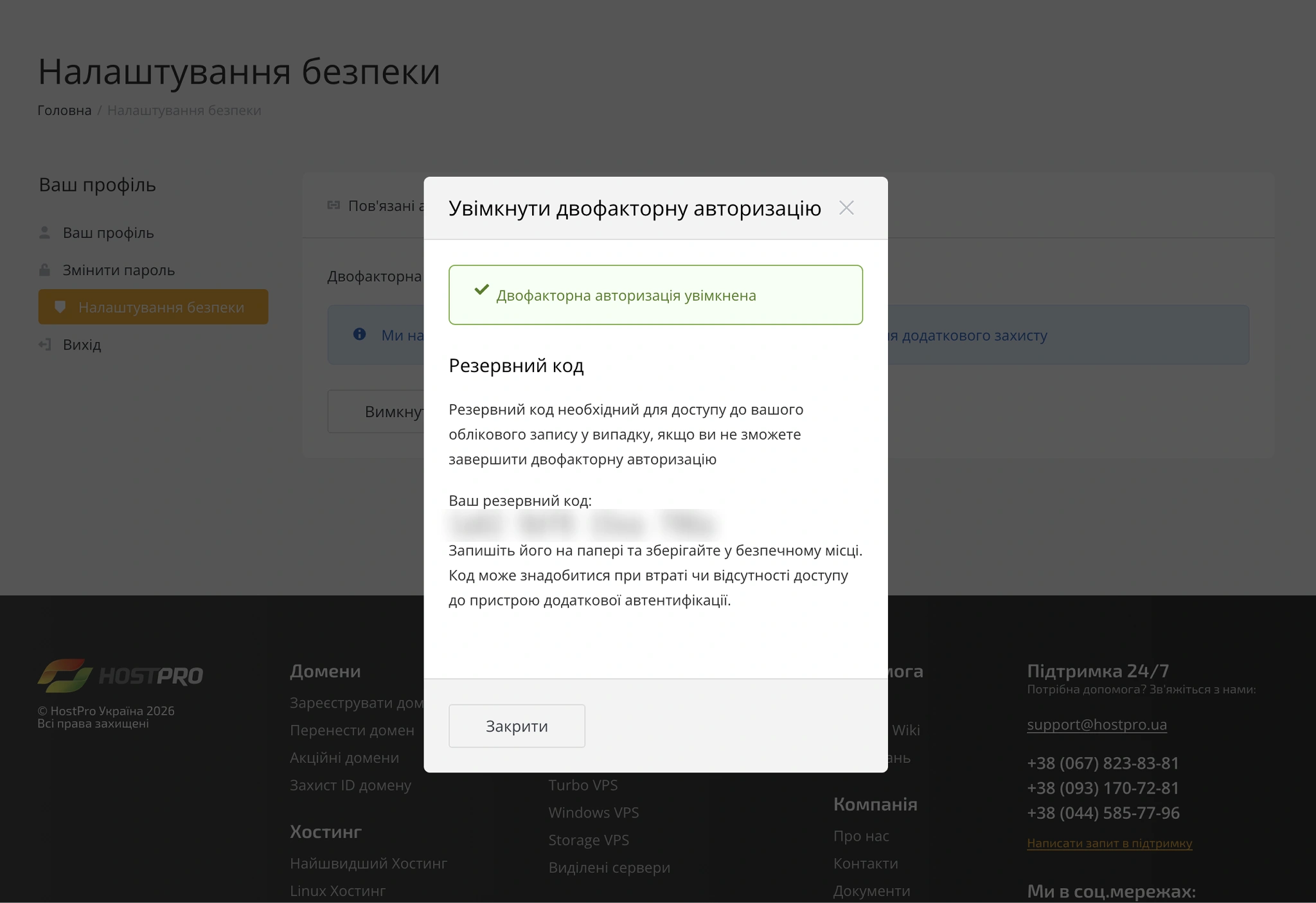
Task: Open the Перенести домен link
Action: [x=352, y=730]
